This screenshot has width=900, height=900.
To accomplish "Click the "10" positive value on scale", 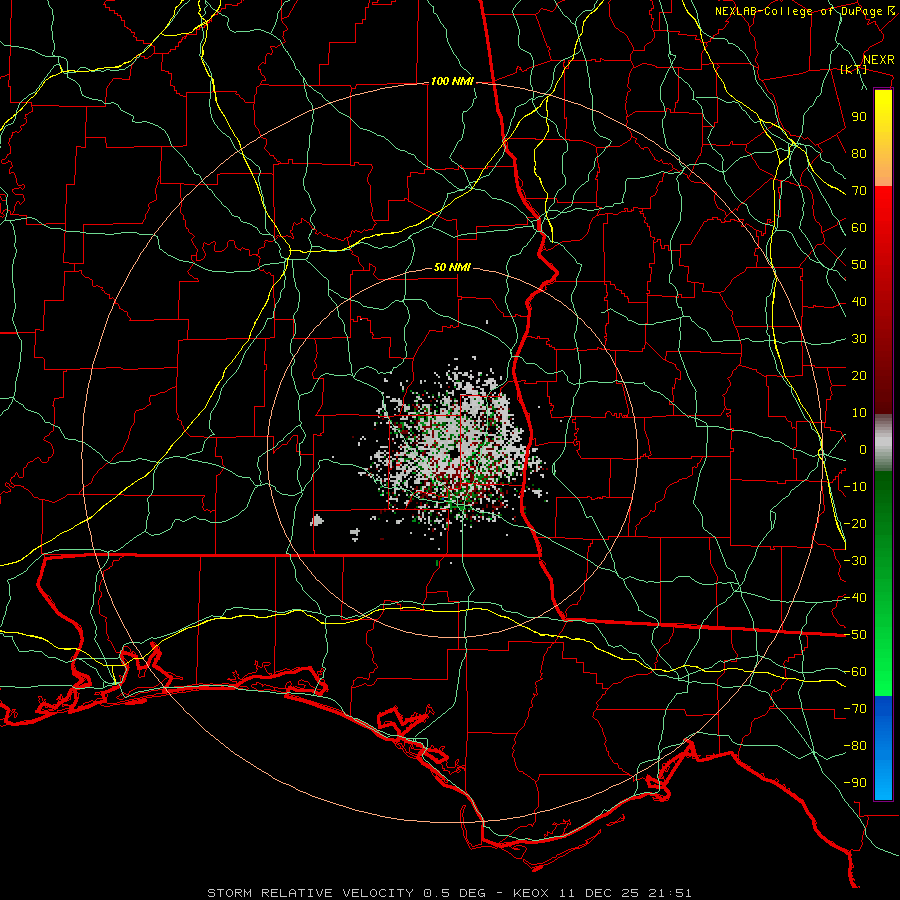I will pyautogui.click(x=859, y=413).
